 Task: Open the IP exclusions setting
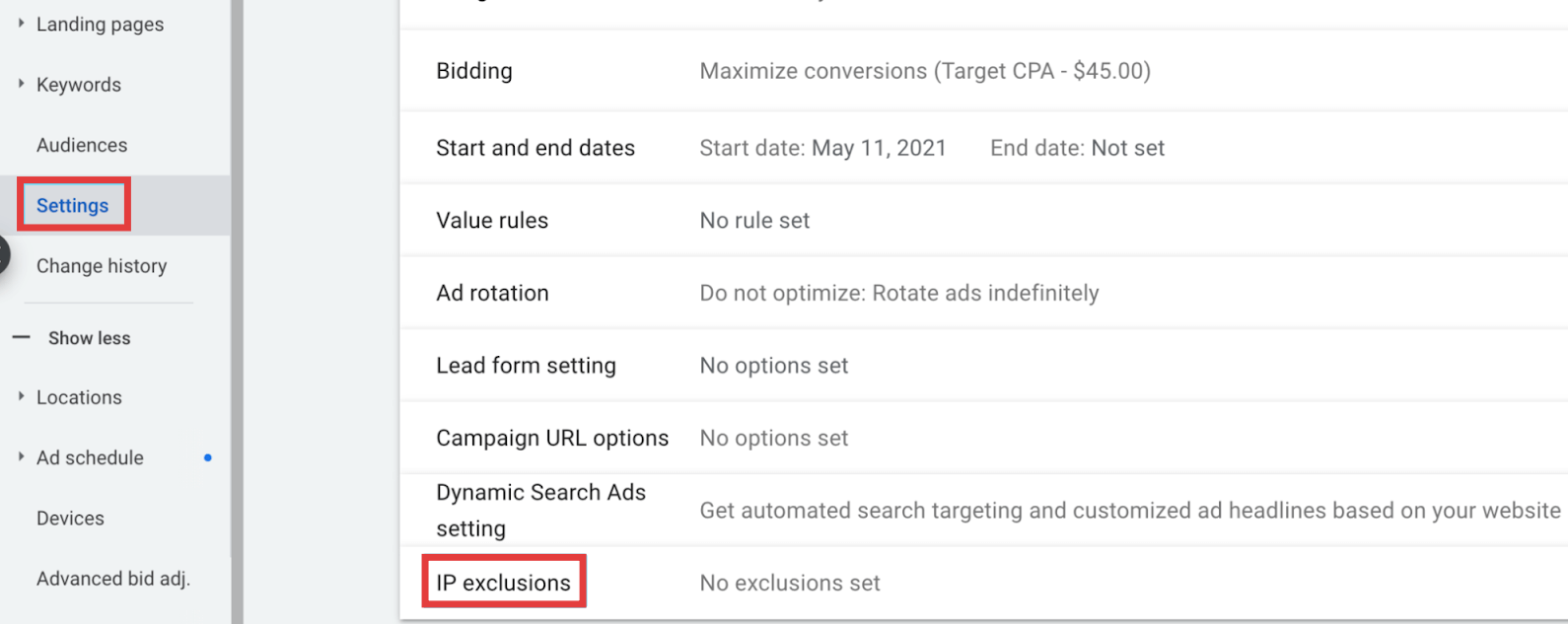[x=983, y=583]
